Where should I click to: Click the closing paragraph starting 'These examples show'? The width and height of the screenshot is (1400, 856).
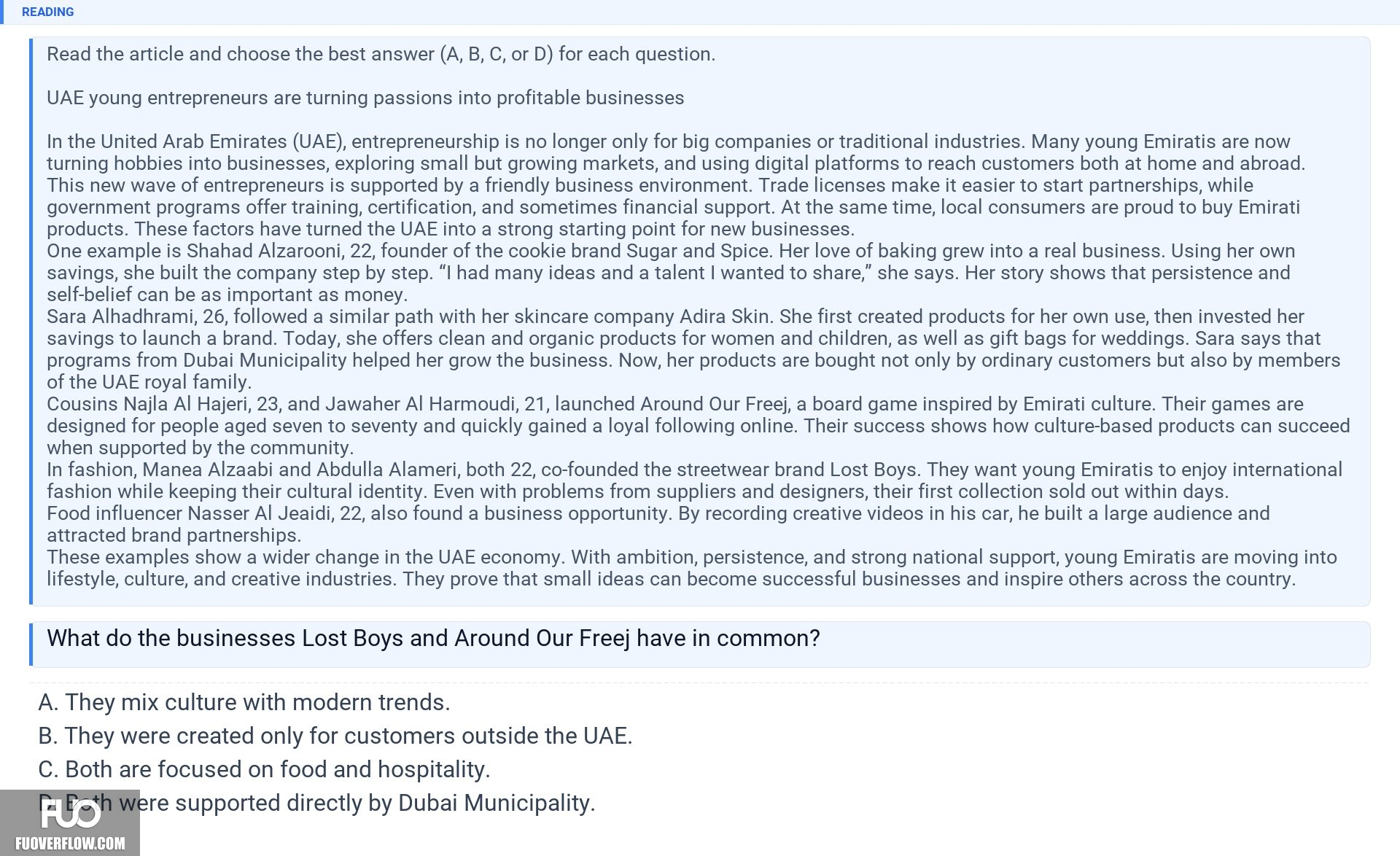(692, 568)
